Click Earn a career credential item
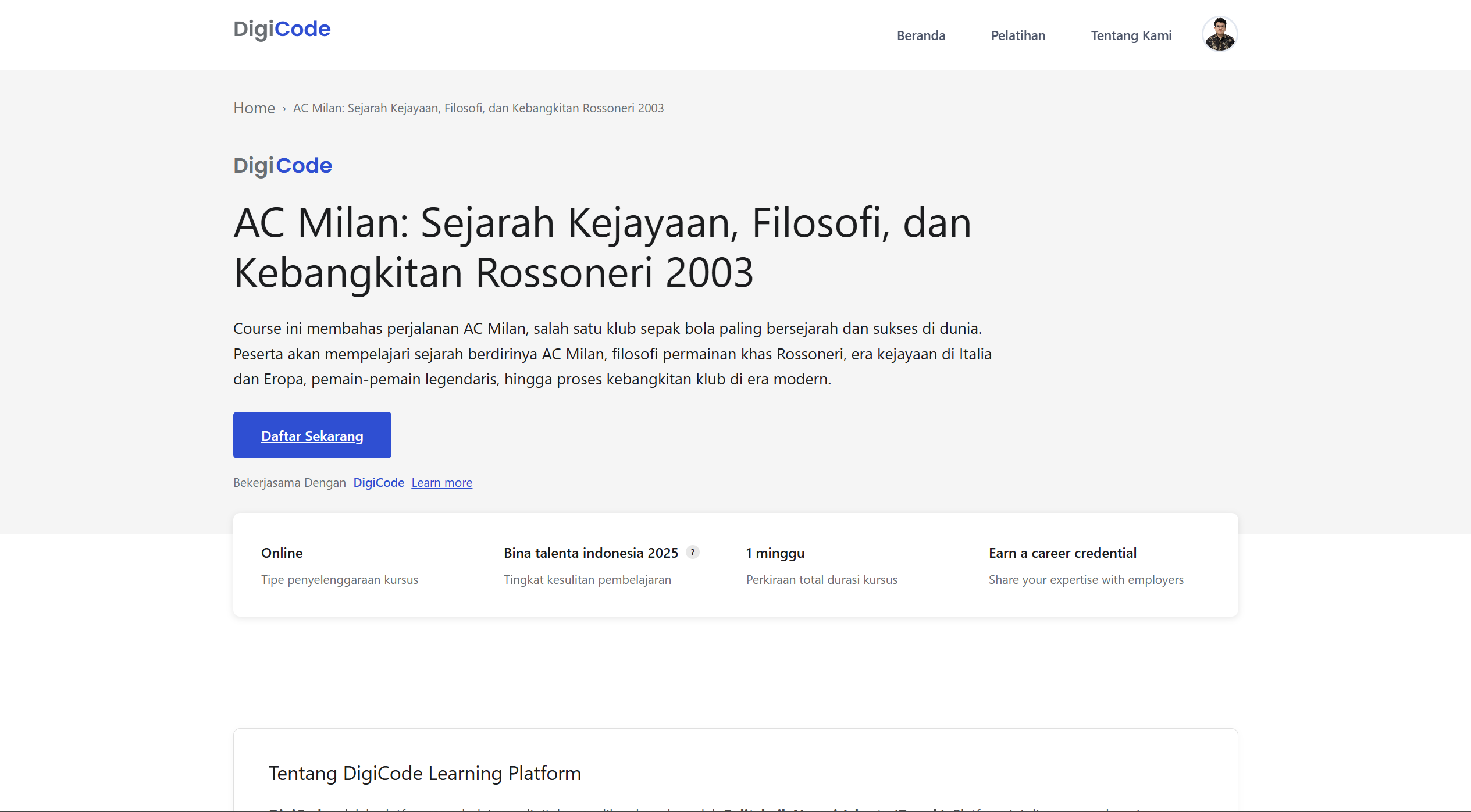 [1062, 553]
